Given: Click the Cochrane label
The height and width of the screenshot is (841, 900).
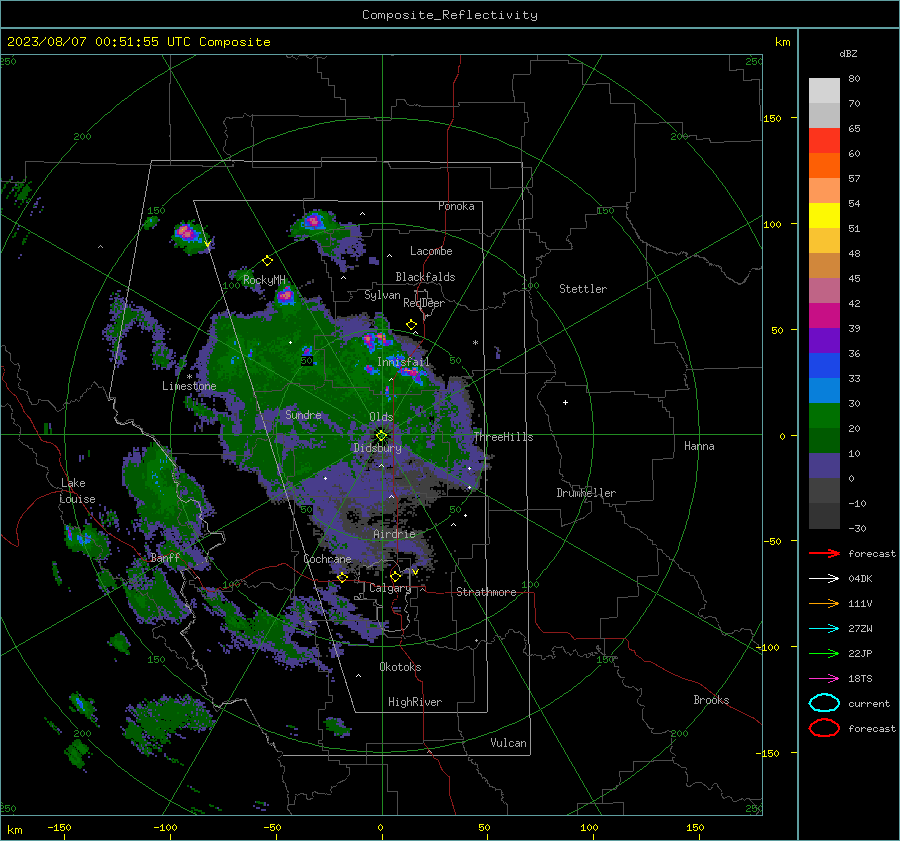Looking at the screenshot, I should [x=327, y=559].
